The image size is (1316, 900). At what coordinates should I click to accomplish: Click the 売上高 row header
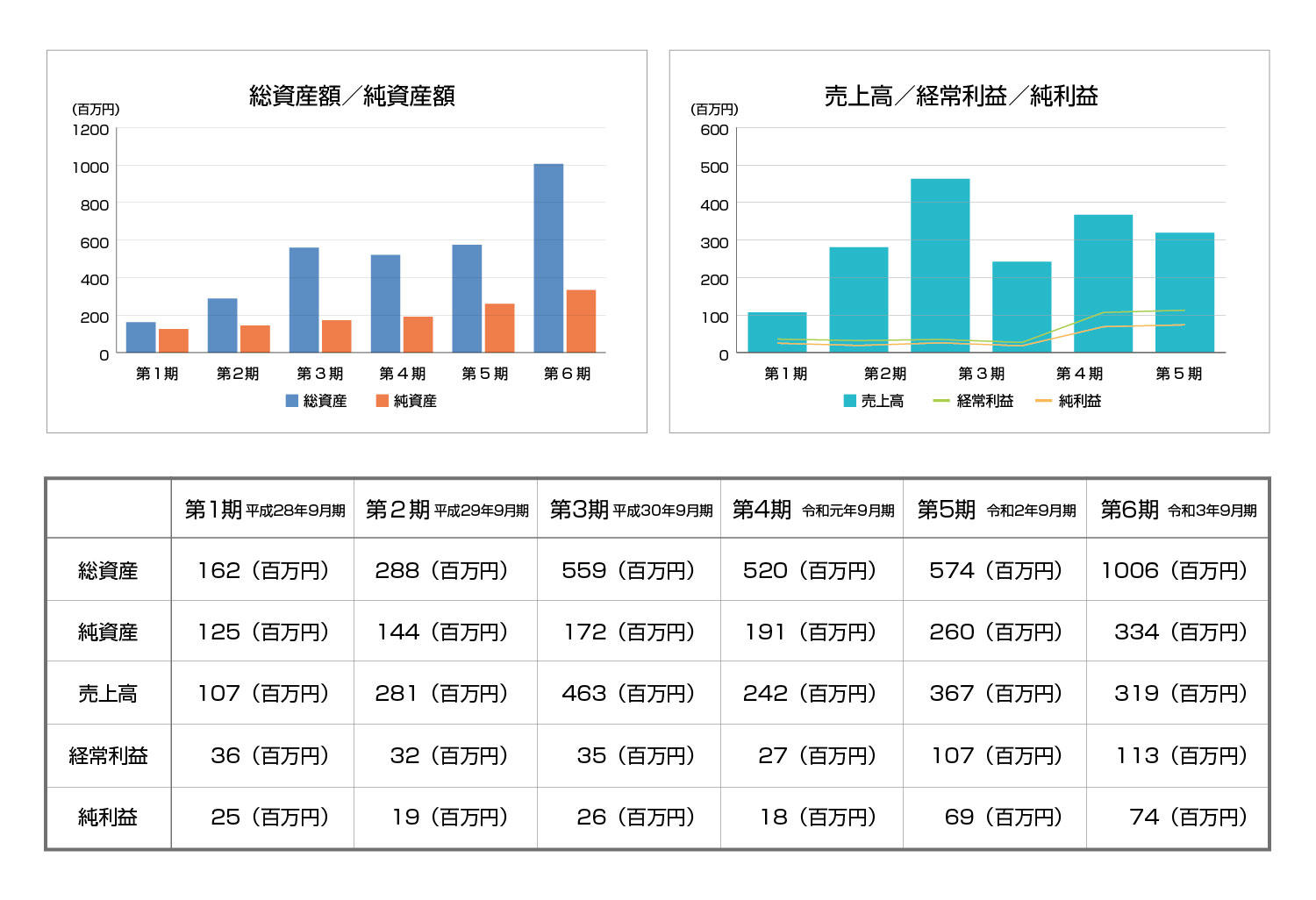108,694
